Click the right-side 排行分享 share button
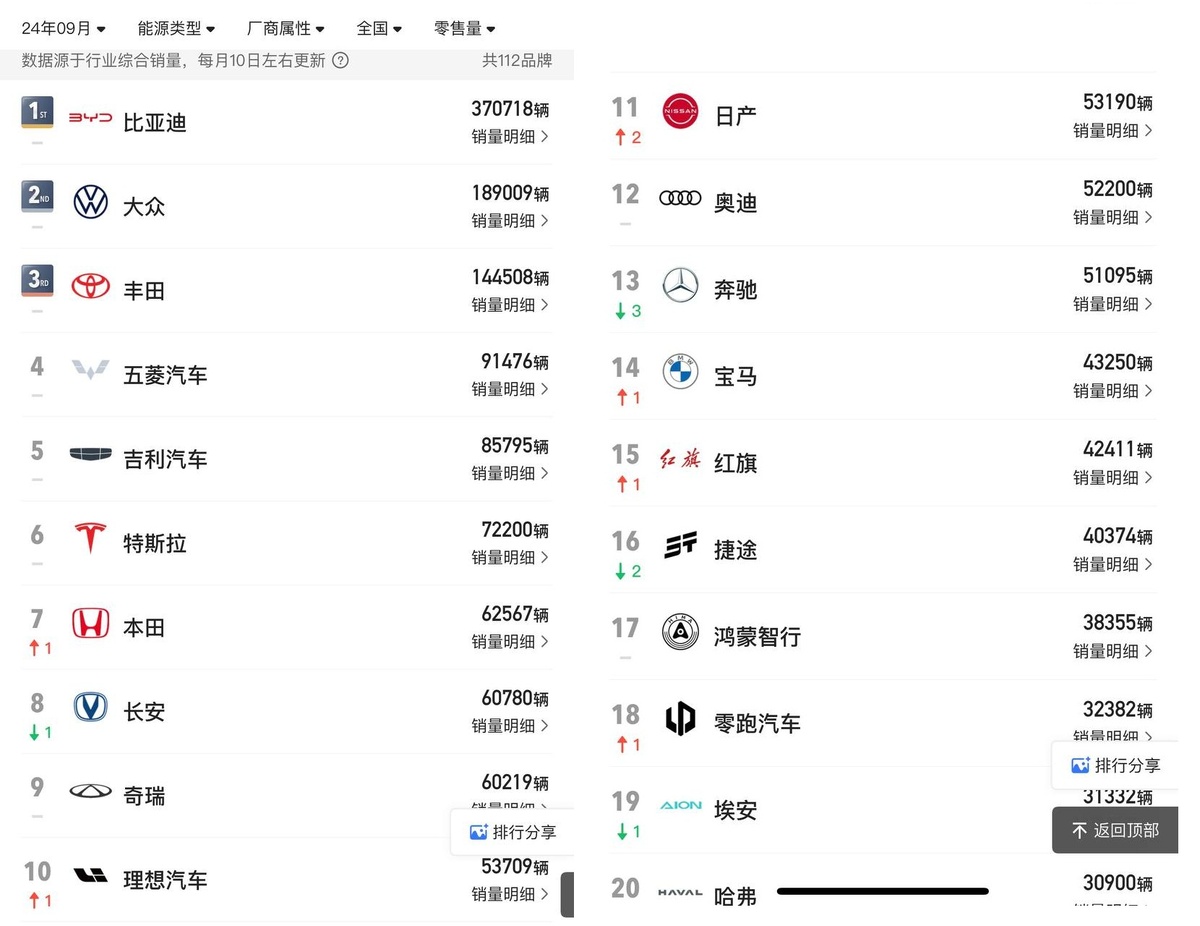The width and height of the screenshot is (1200, 926). coord(1115,766)
